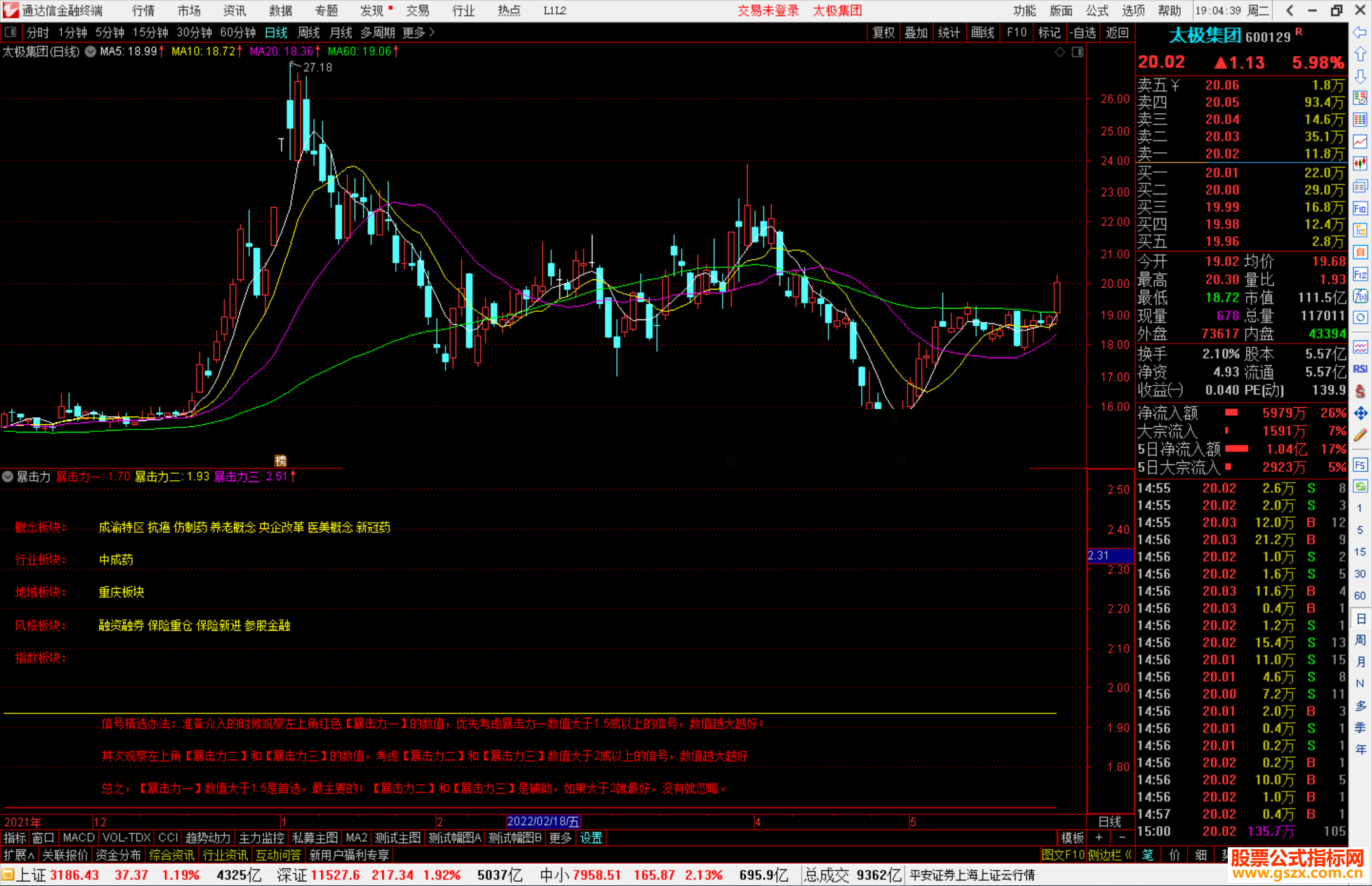The image size is (1372, 886).
Task: Collapse the 侧边栏 side panel
Action: click(1110, 855)
